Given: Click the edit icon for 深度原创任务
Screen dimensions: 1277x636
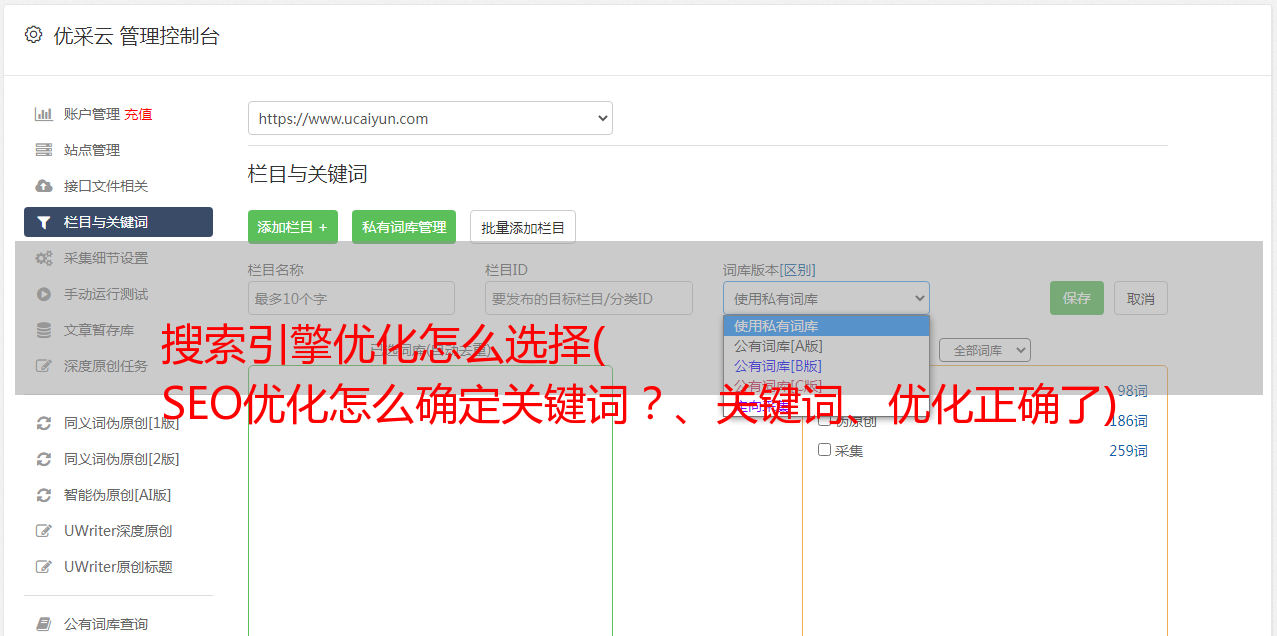Looking at the screenshot, I should pos(44,366).
